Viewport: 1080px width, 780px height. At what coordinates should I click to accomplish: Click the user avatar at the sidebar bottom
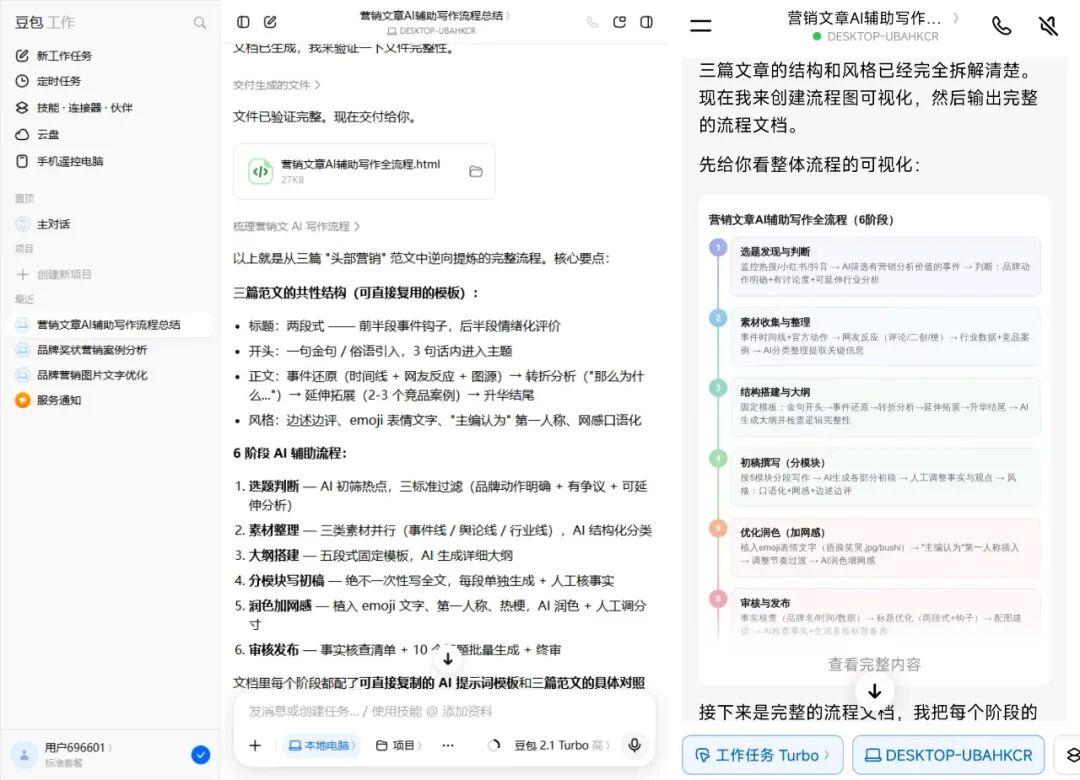click(x=24, y=755)
